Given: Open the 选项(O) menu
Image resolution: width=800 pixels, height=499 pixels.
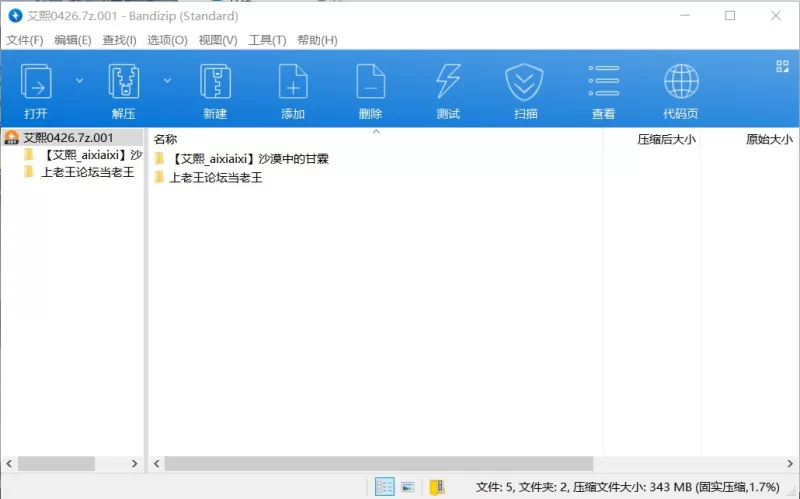Looking at the screenshot, I should point(167,40).
